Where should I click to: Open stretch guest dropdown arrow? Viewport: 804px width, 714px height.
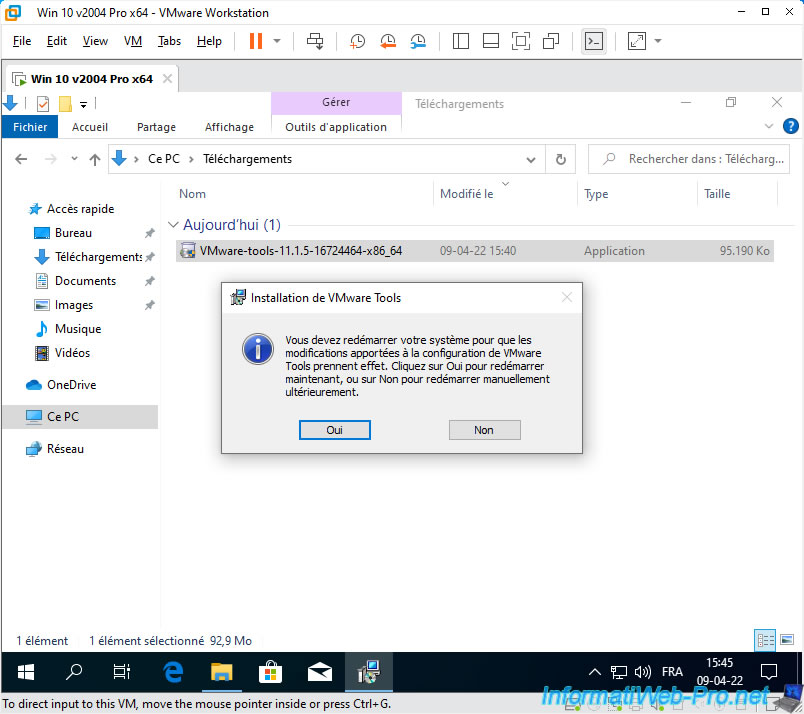[658, 41]
